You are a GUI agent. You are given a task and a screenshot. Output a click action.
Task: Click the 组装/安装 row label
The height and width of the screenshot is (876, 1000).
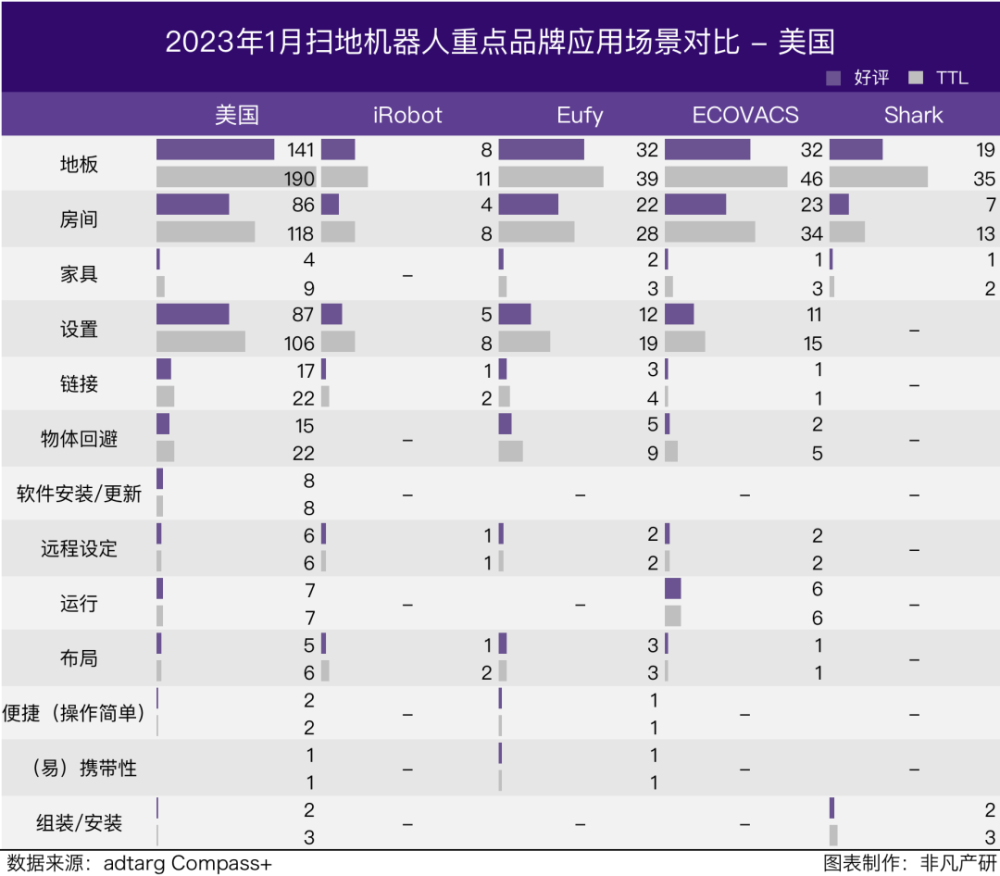[79, 822]
